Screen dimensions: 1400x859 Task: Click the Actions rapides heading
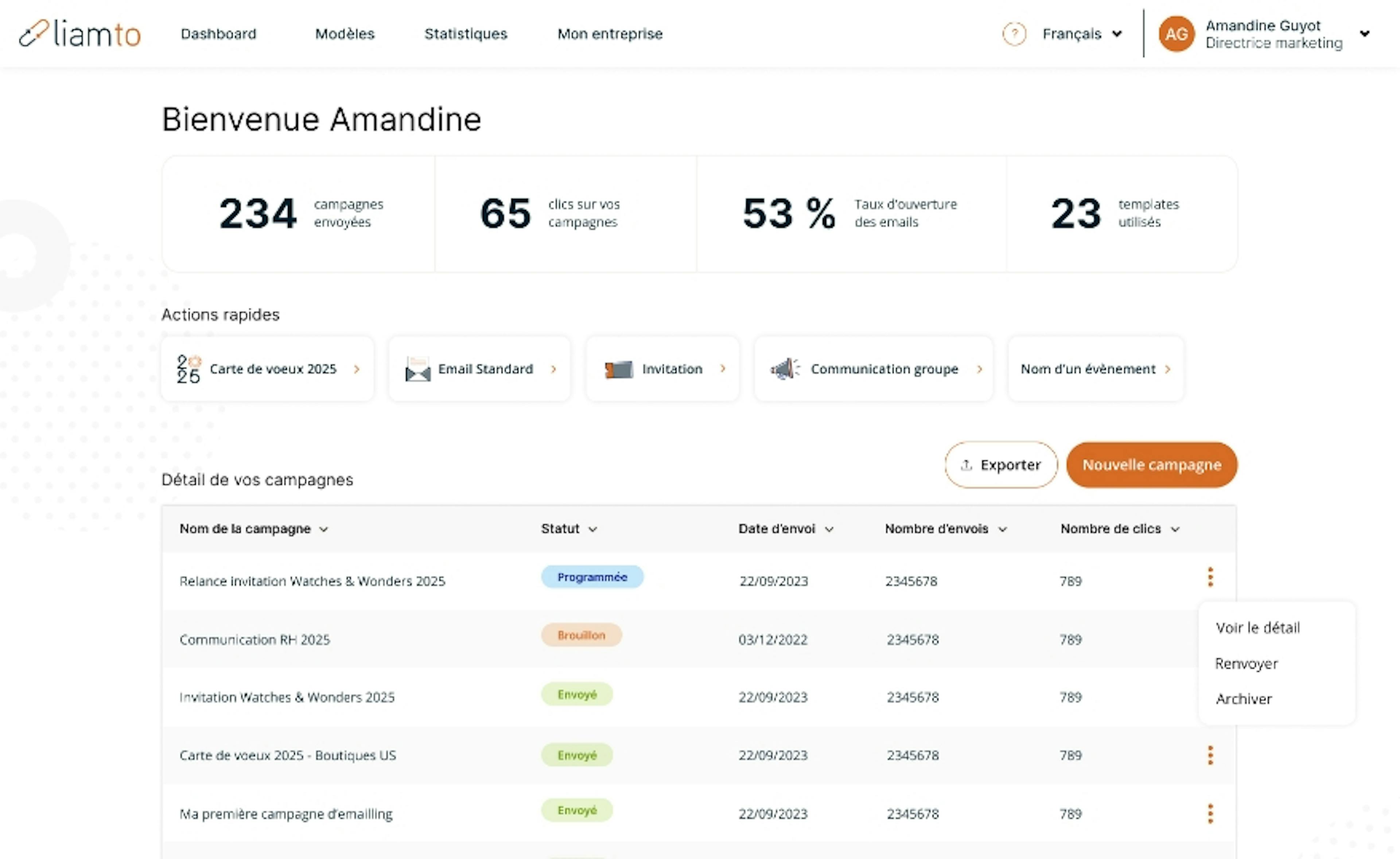click(x=221, y=315)
